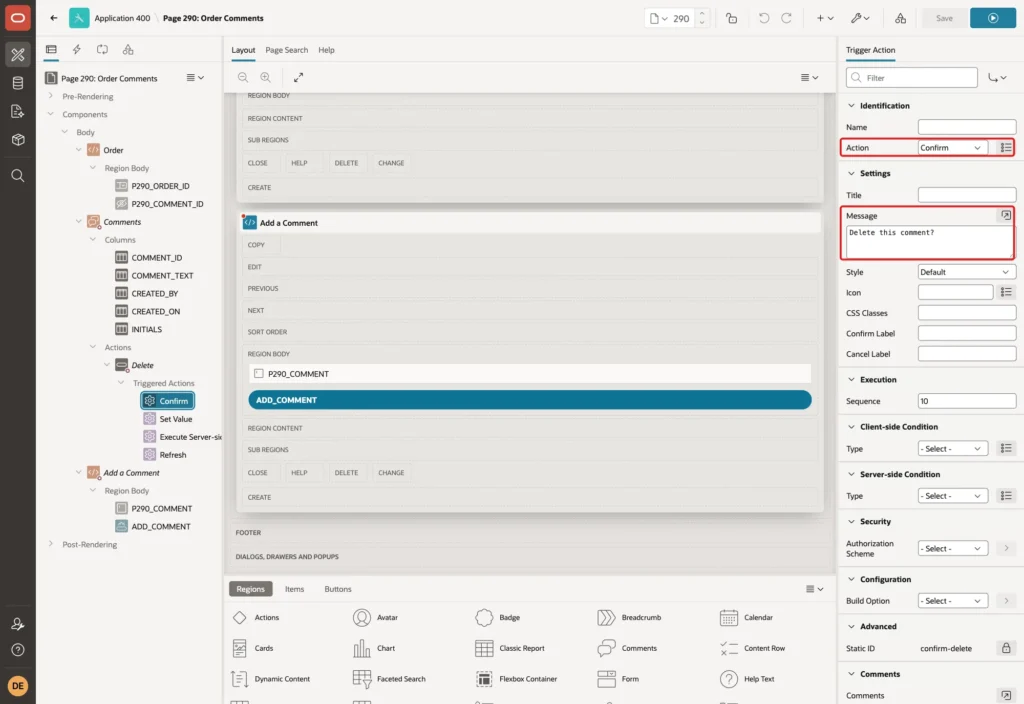This screenshot has width=1024, height=704.
Task: Click the Save button
Action: (944, 18)
